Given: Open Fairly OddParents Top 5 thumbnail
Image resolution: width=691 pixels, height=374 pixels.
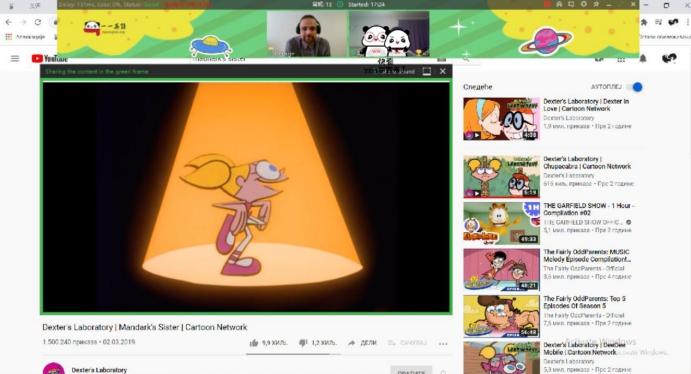Looking at the screenshot, I should click(x=502, y=316).
